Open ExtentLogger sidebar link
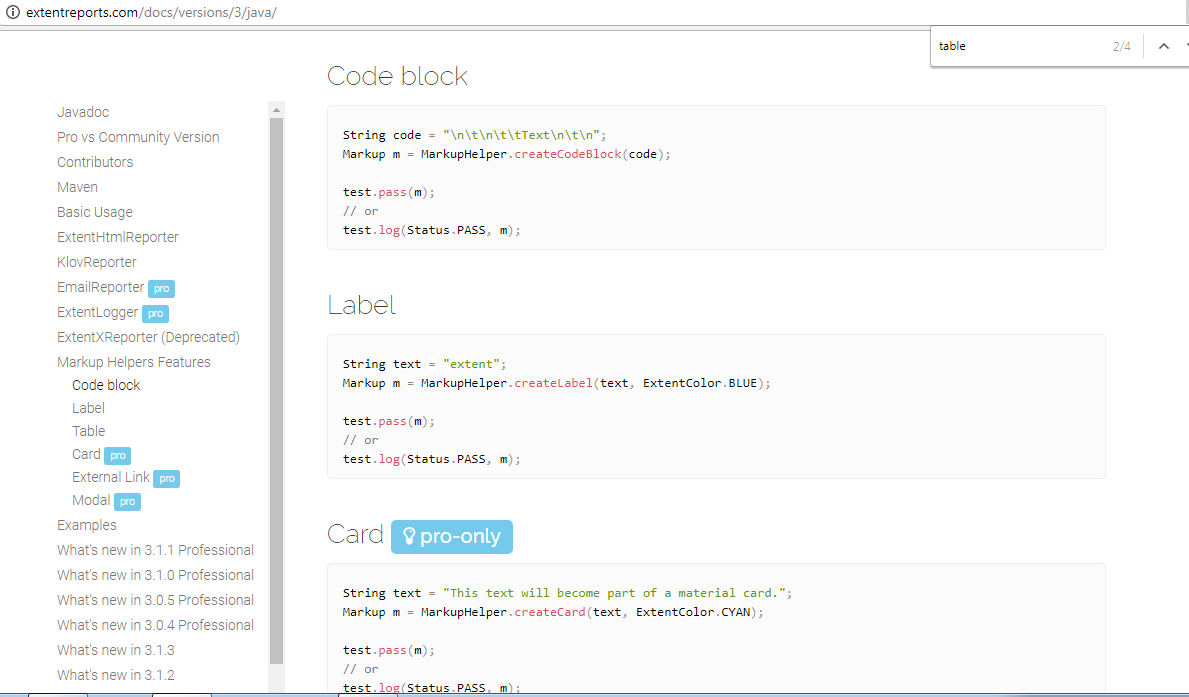Screen dimensions: 1189x697 point(98,312)
